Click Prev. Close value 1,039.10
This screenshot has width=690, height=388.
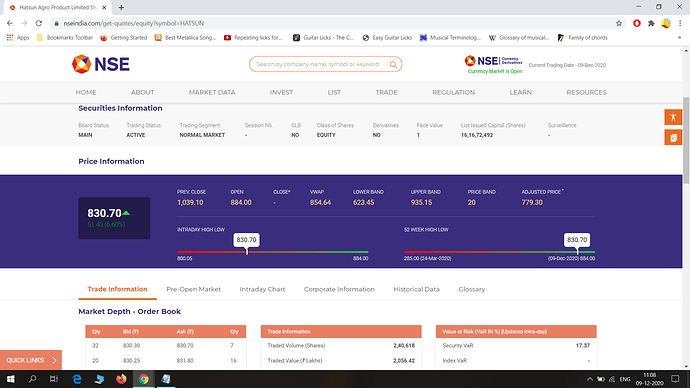point(190,202)
